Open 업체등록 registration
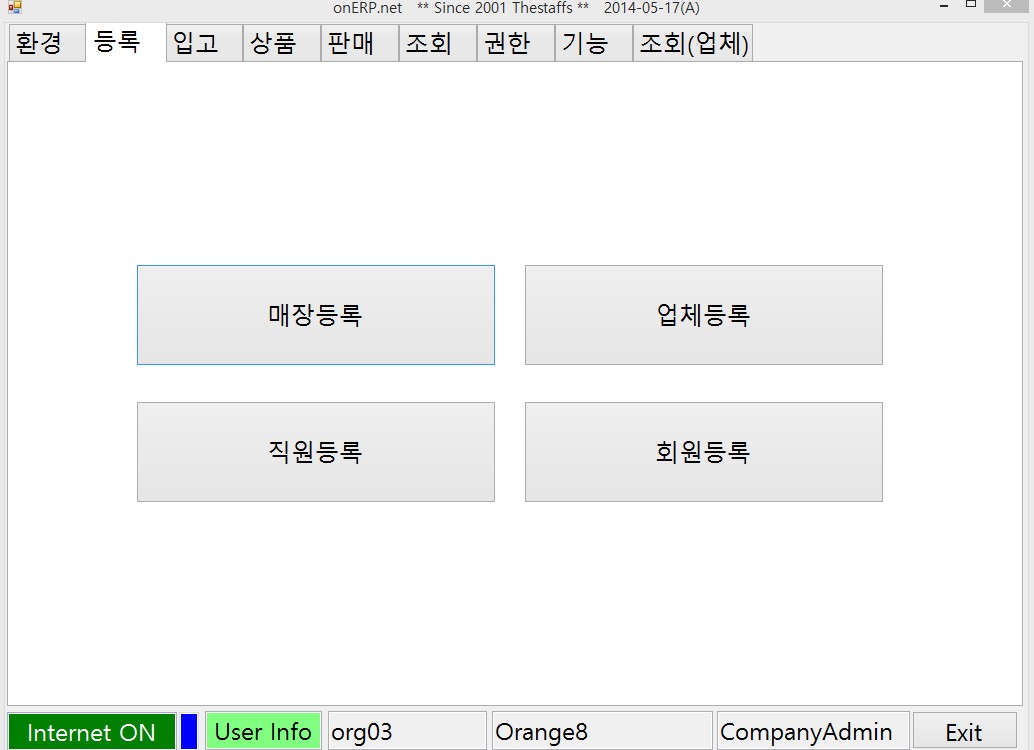 pos(704,315)
